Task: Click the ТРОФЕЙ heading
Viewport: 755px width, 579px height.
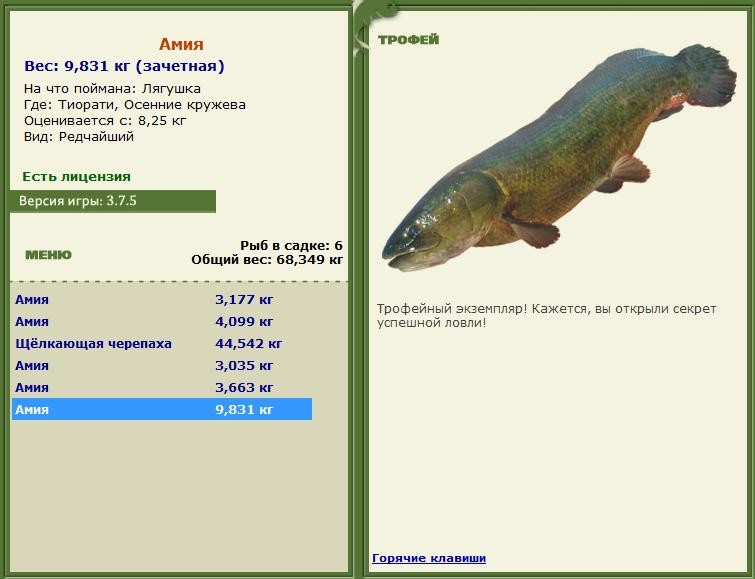Action: [x=408, y=39]
